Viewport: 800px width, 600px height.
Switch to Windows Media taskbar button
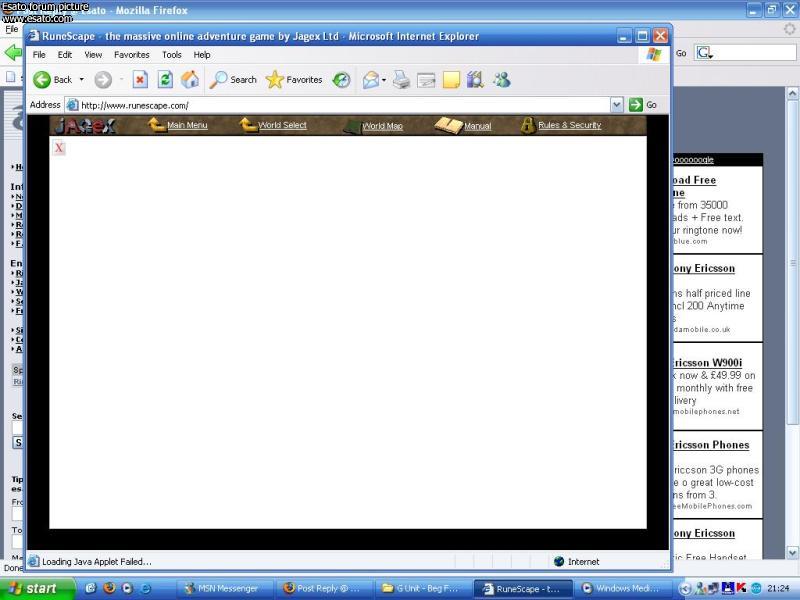coord(621,588)
